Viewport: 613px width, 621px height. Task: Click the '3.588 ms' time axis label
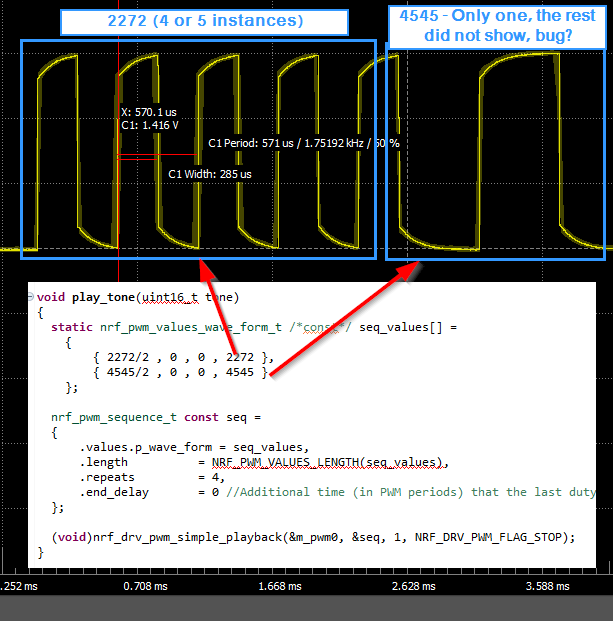(x=547, y=586)
